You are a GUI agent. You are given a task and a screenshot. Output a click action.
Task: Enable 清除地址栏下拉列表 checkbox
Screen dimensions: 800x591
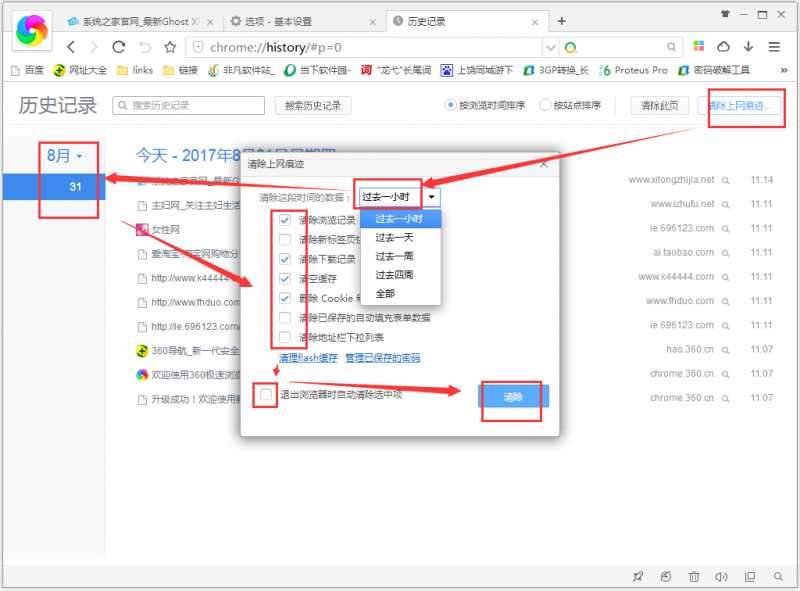coord(286,337)
